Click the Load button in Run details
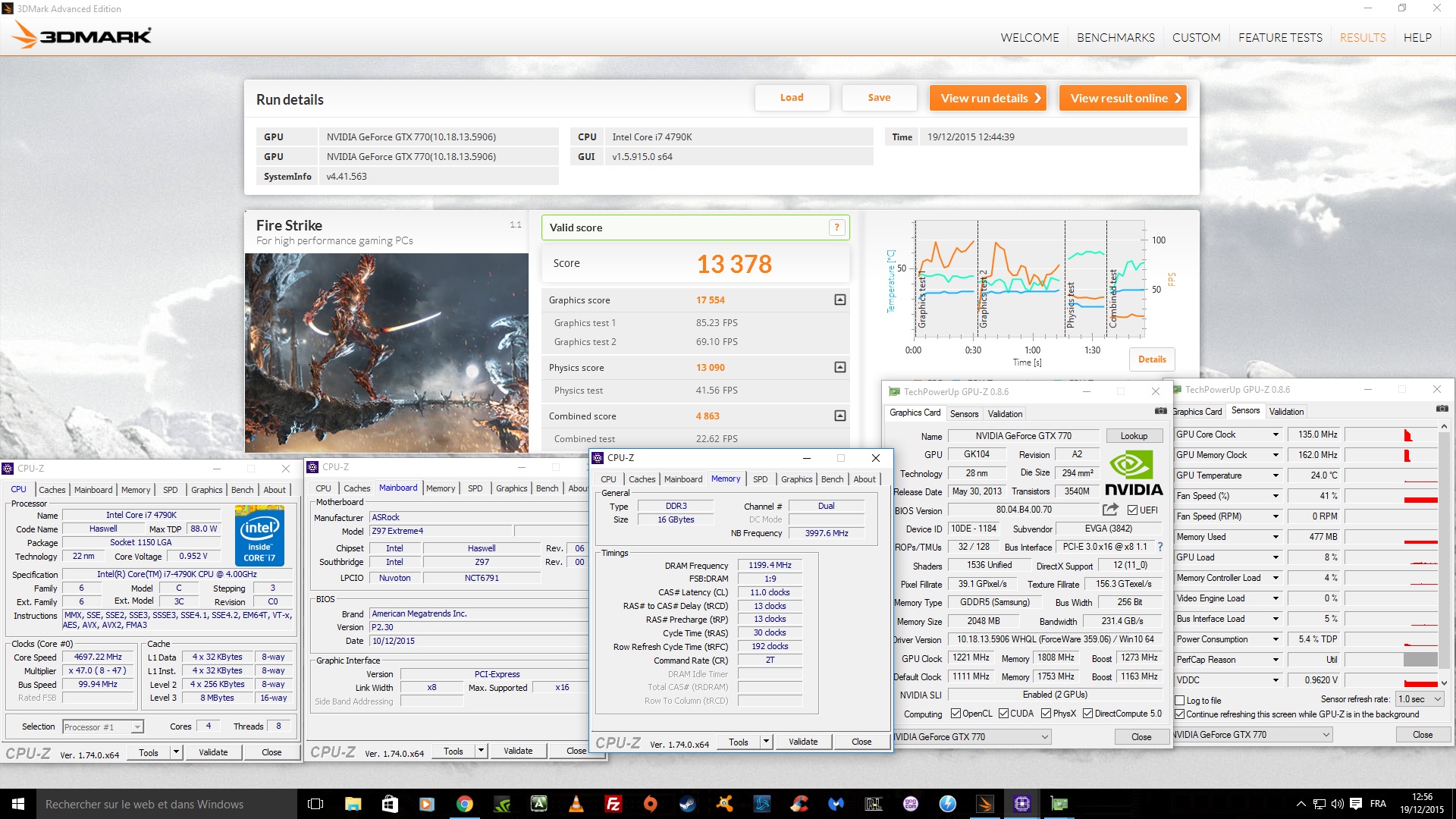 (792, 98)
